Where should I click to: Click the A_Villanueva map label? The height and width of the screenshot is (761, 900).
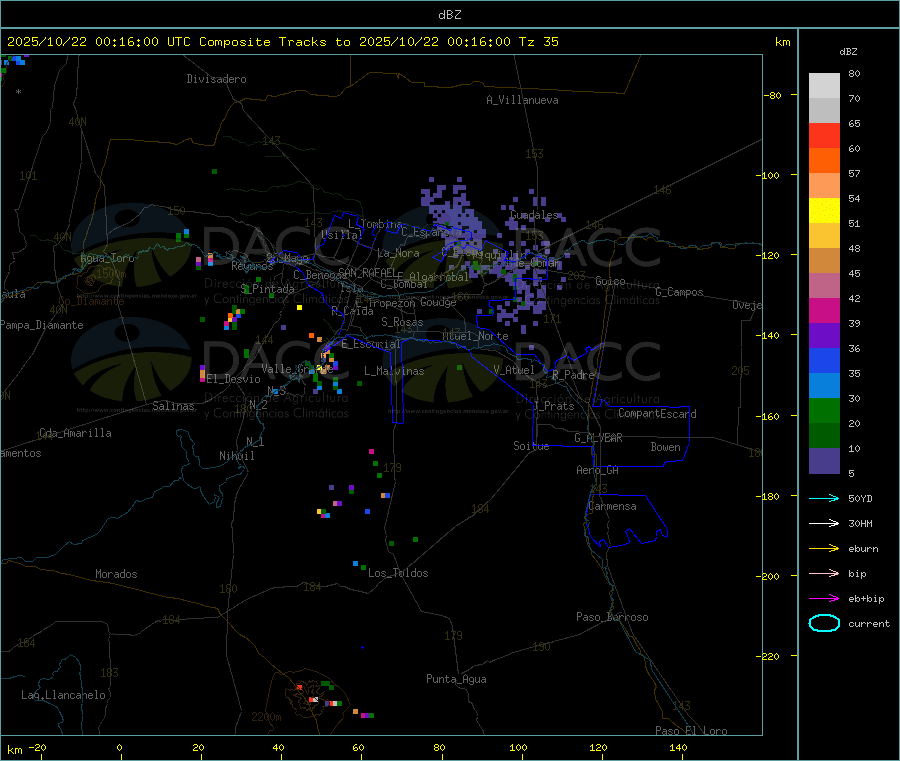(x=522, y=100)
